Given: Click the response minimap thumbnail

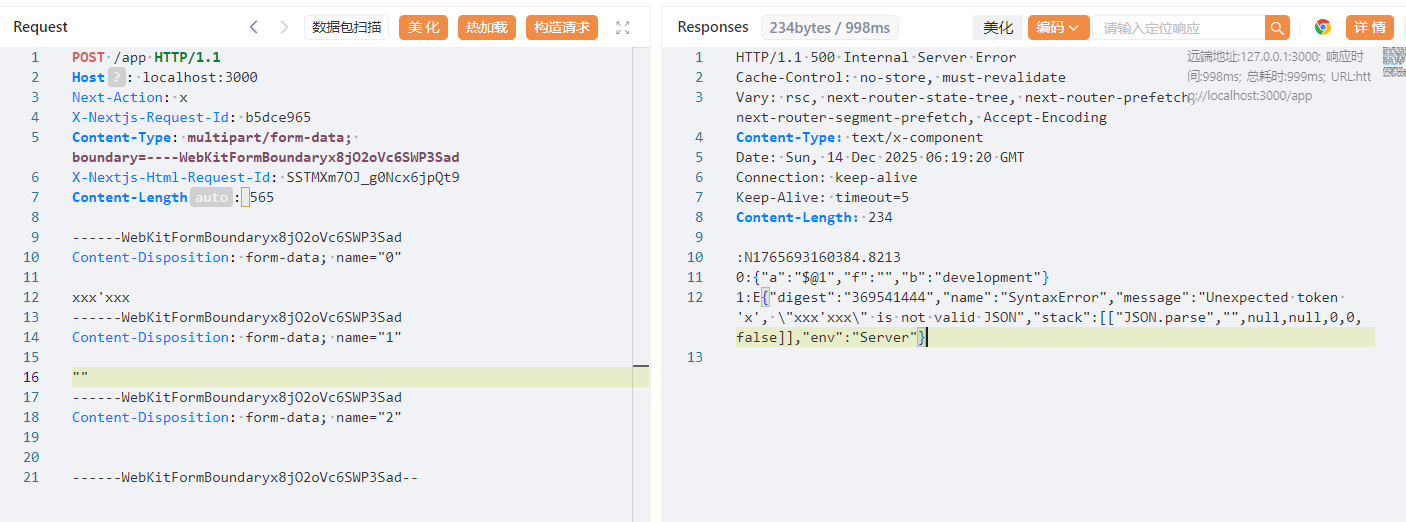Looking at the screenshot, I should click(1393, 61).
